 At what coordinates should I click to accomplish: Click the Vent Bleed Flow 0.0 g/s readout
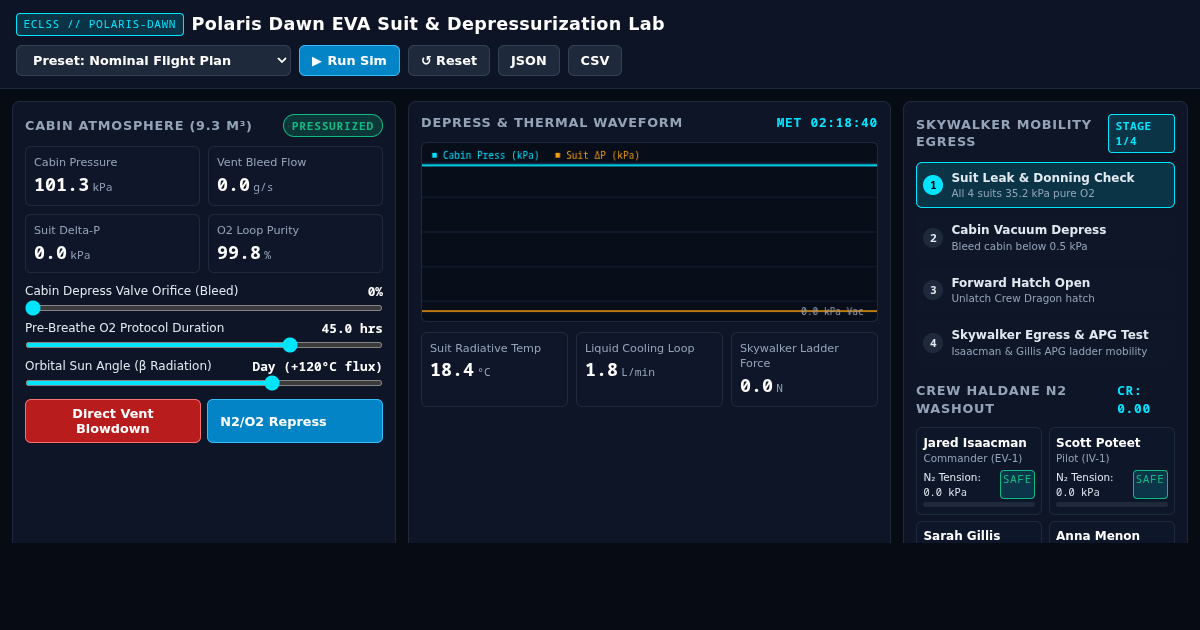295,176
